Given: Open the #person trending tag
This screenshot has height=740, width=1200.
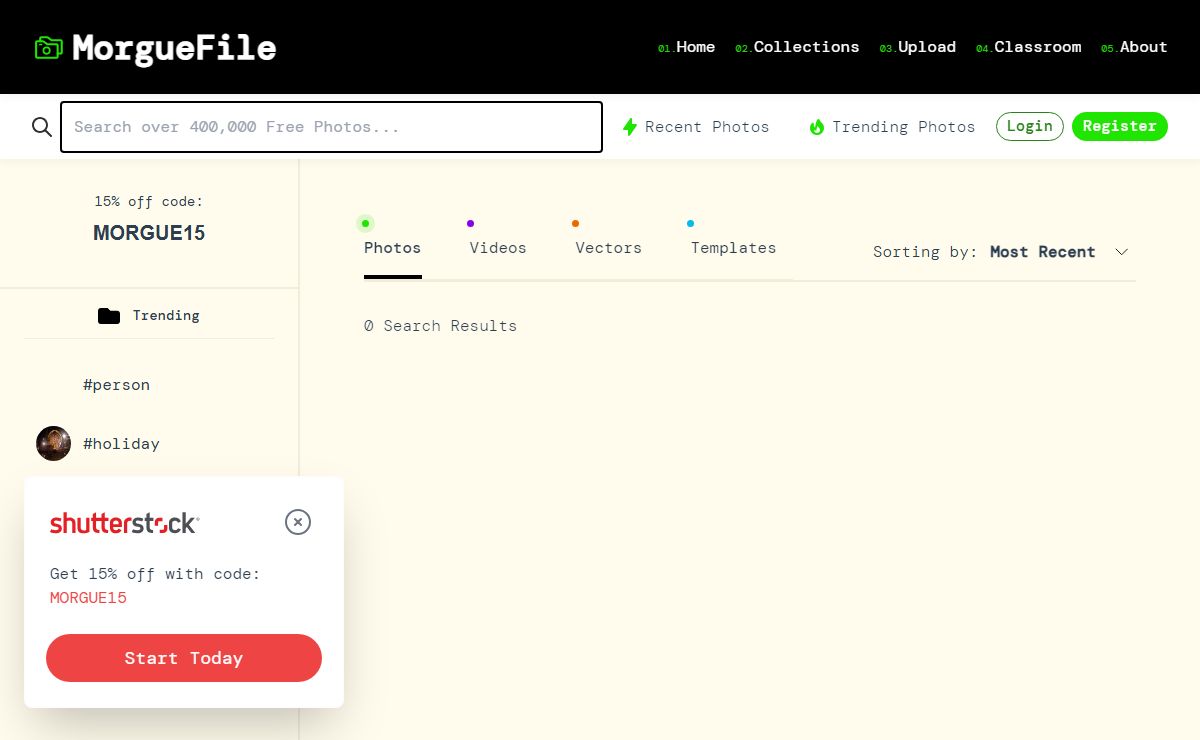Looking at the screenshot, I should 116,385.
